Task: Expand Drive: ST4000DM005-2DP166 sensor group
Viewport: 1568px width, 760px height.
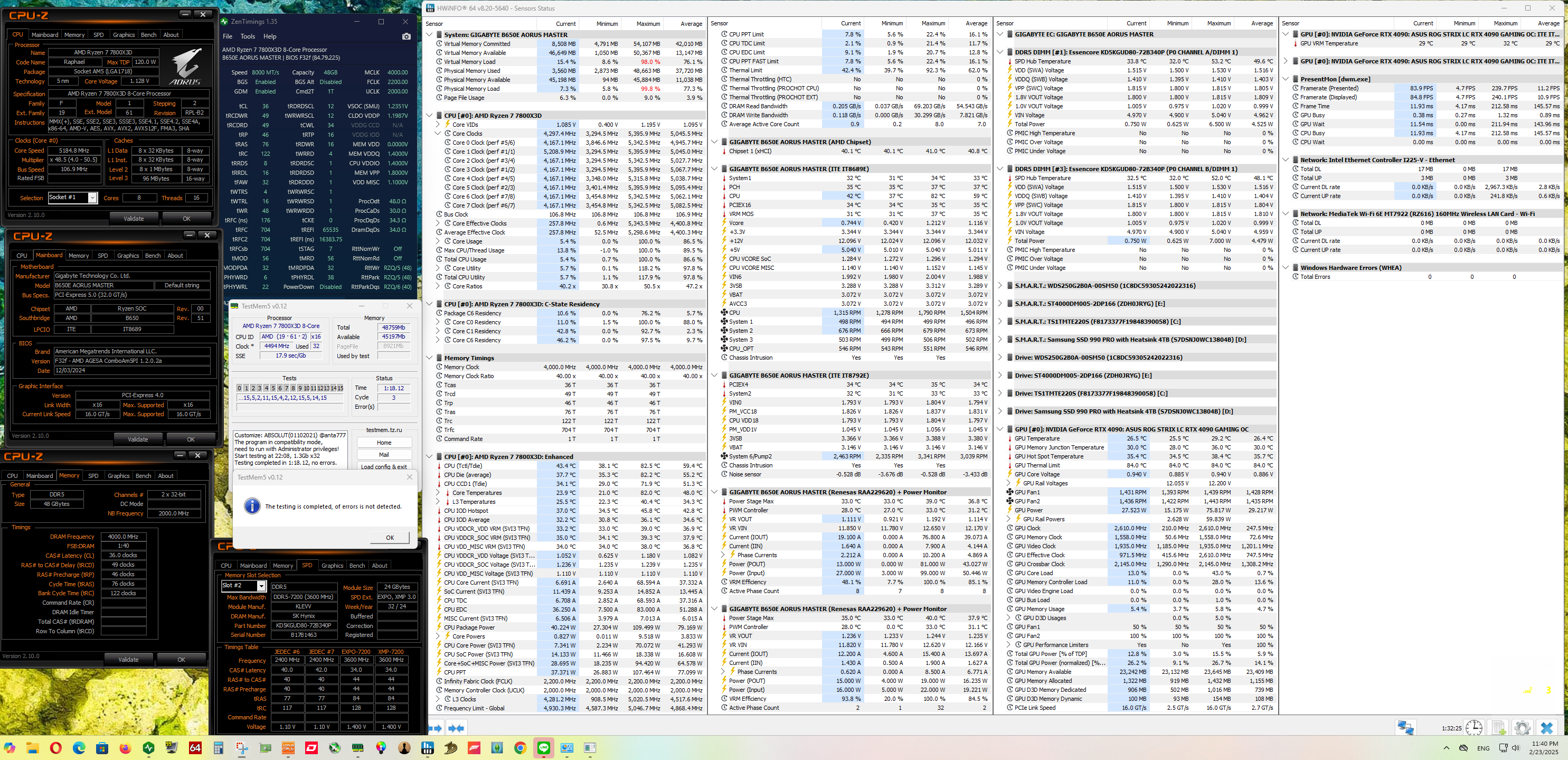Action: pyautogui.click(x=1000, y=376)
